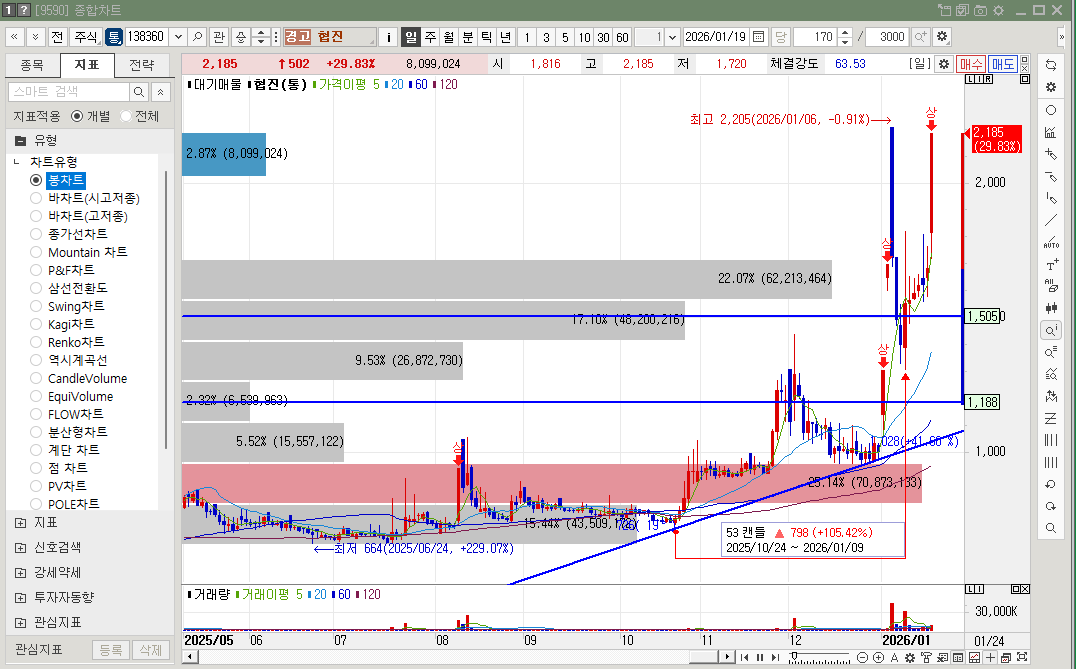The image size is (1076, 669).
Task: Click the stock info 'i' button
Action: point(388,37)
